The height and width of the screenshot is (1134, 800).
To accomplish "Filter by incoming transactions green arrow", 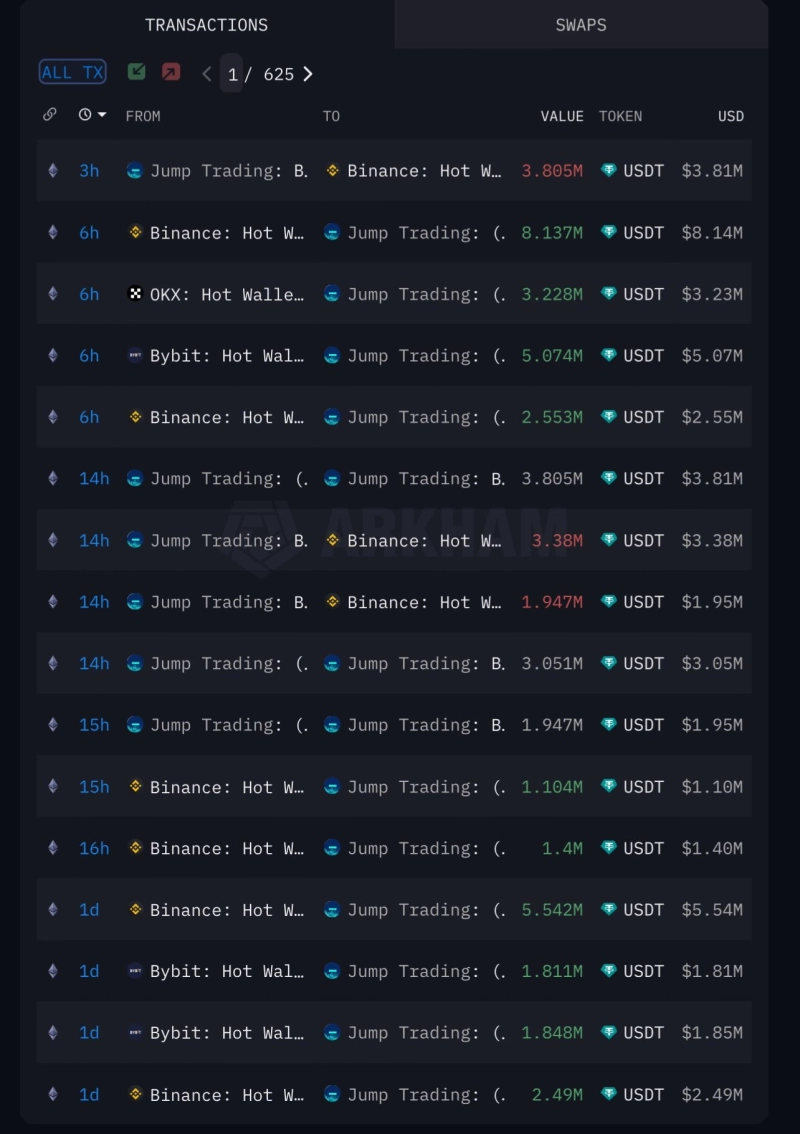I will (136, 72).
